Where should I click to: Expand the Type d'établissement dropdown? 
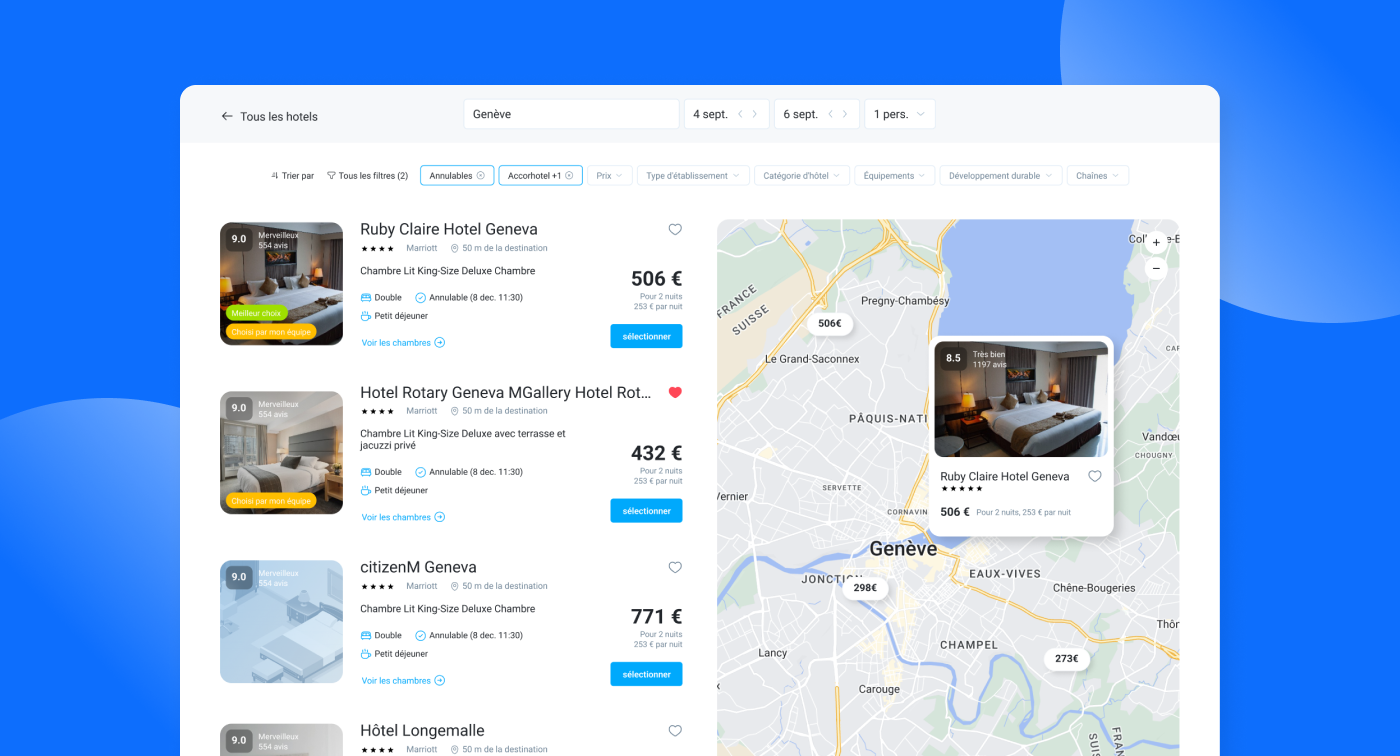[693, 176]
